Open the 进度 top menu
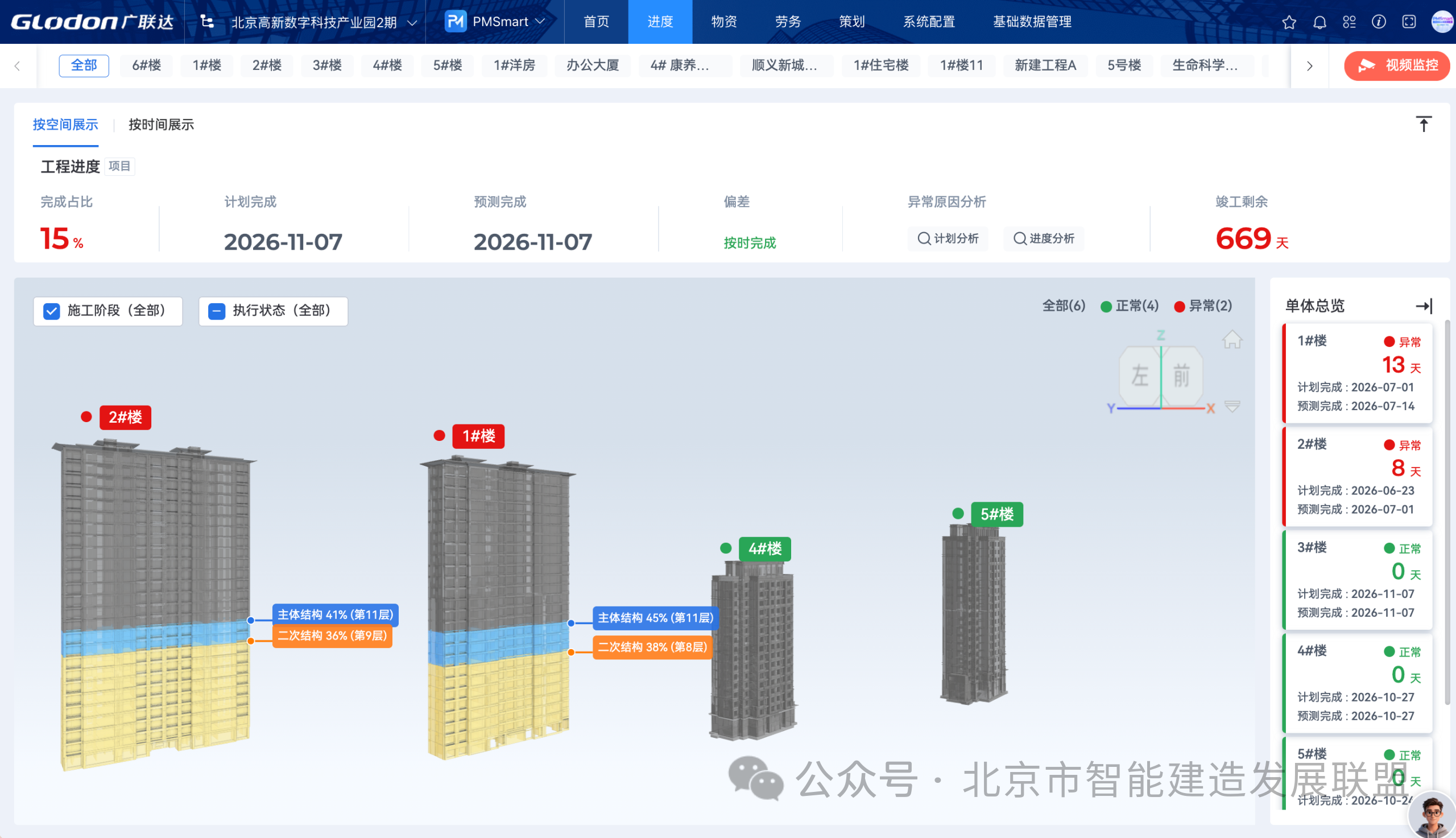 660,22
